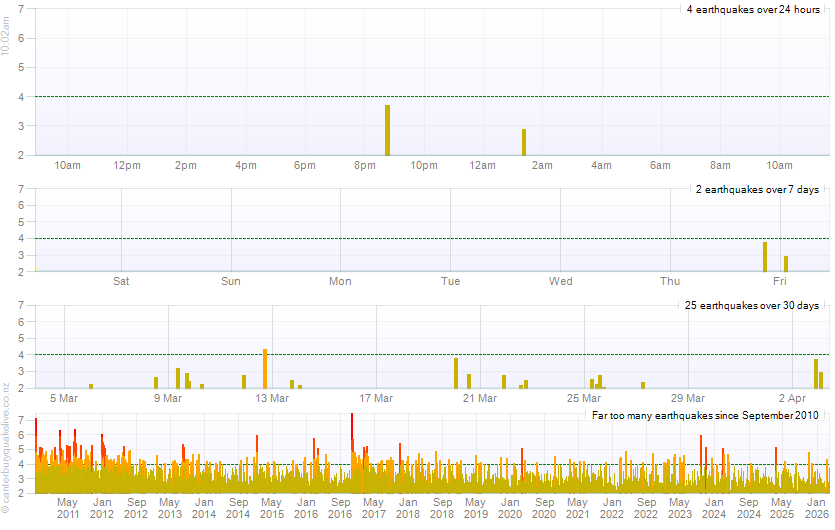
Task: Select the "Jan 2024" label on the history axis
Action: tap(714, 508)
